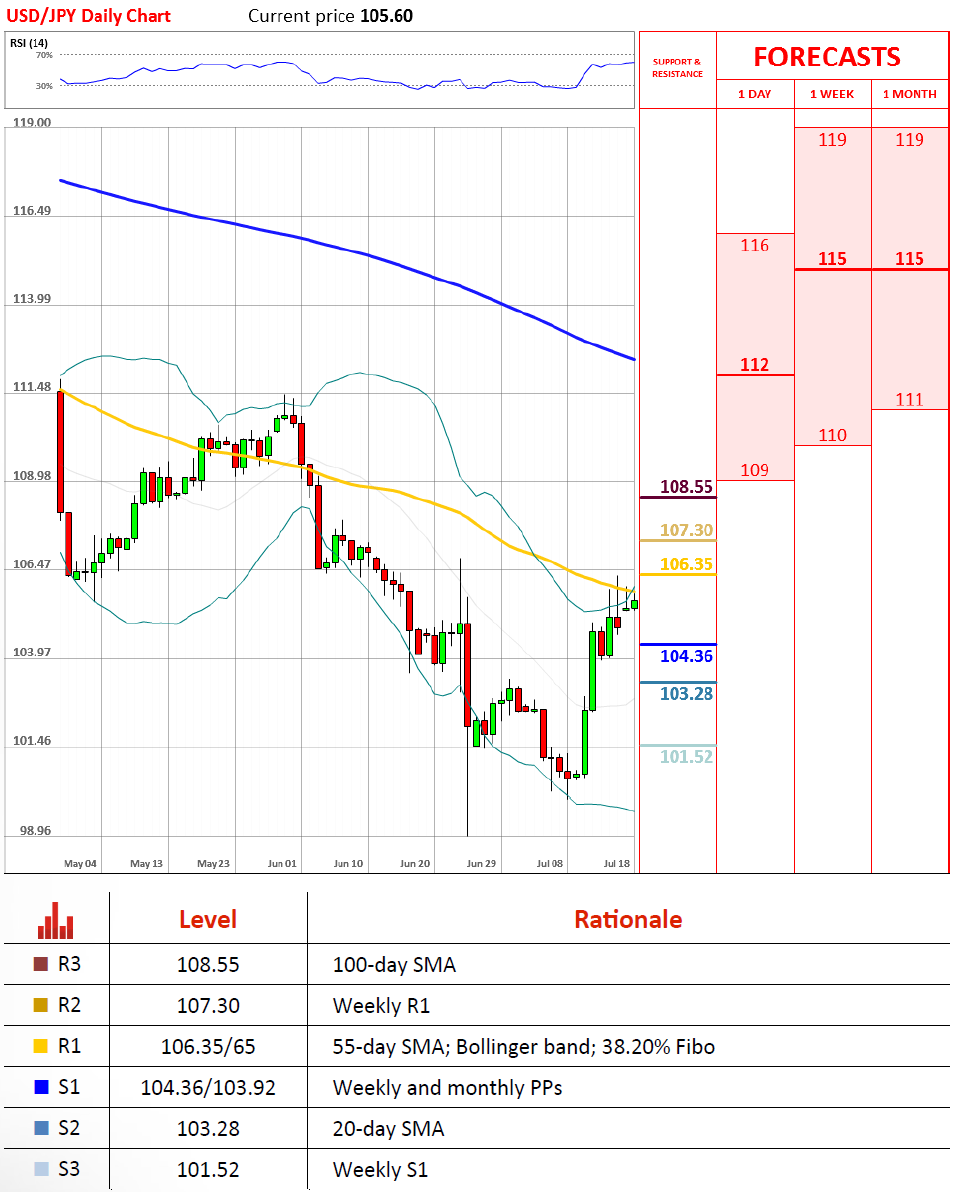961x1192 pixels.
Task: Click the 111.48 price axis label
Action: 32,387
